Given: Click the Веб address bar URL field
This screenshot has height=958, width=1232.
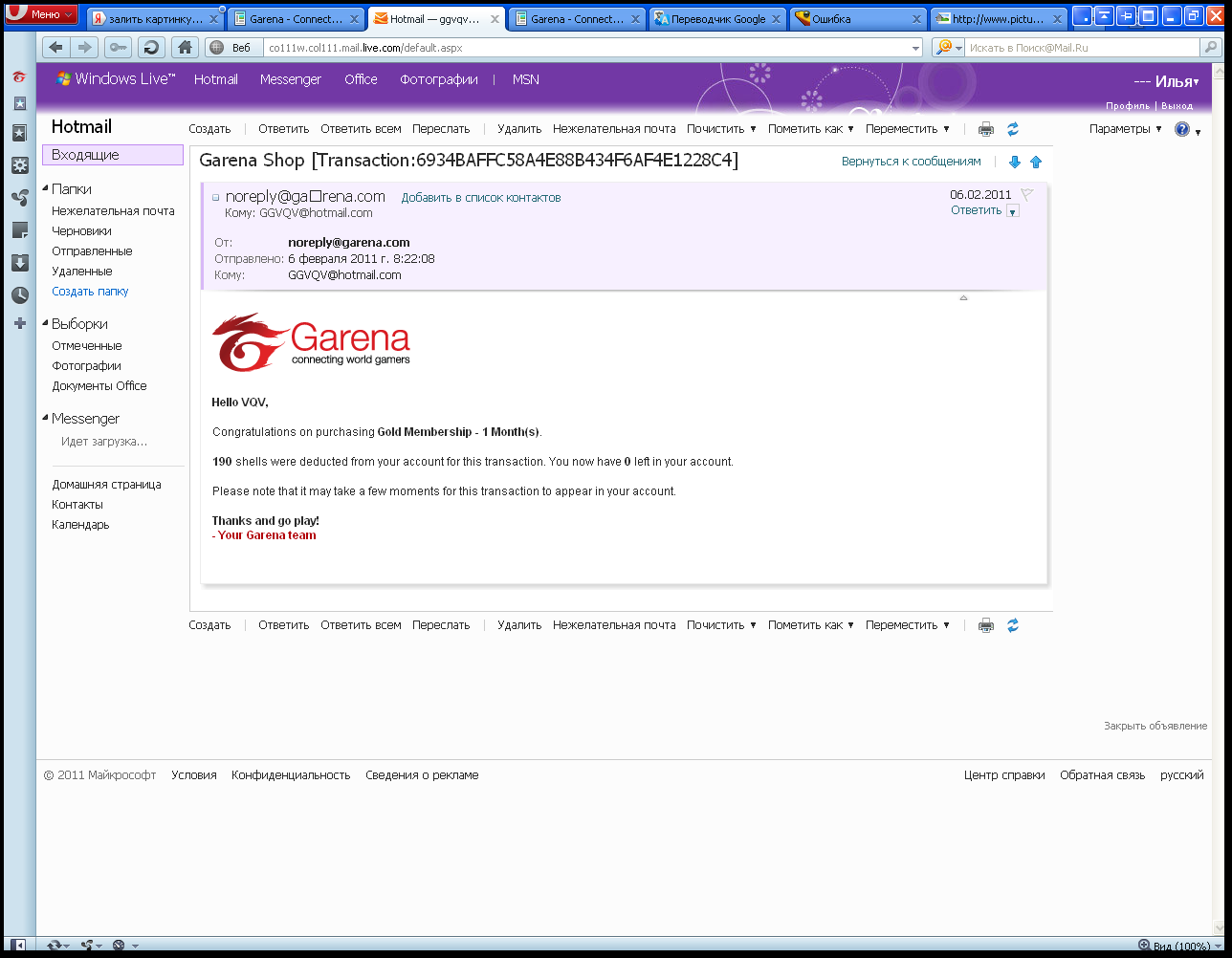Looking at the screenshot, I should 585,48.
